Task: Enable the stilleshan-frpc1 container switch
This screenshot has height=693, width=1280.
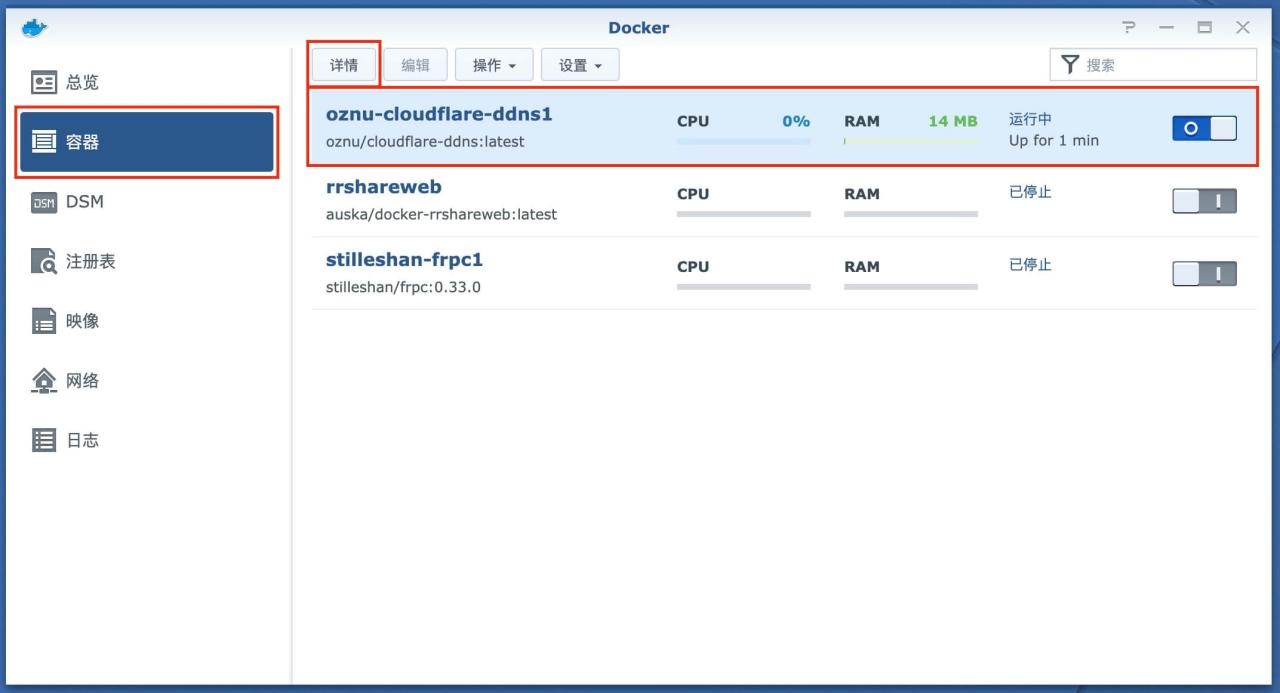Action: tap(1205, 274)
